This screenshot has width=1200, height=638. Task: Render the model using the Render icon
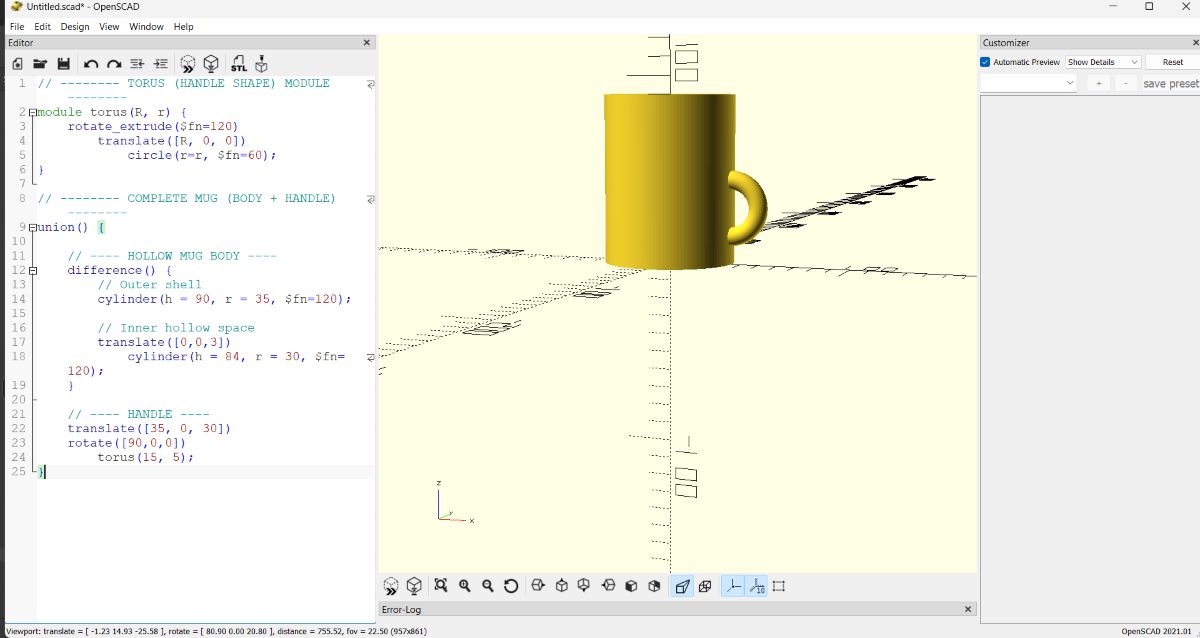click(211, 63)
